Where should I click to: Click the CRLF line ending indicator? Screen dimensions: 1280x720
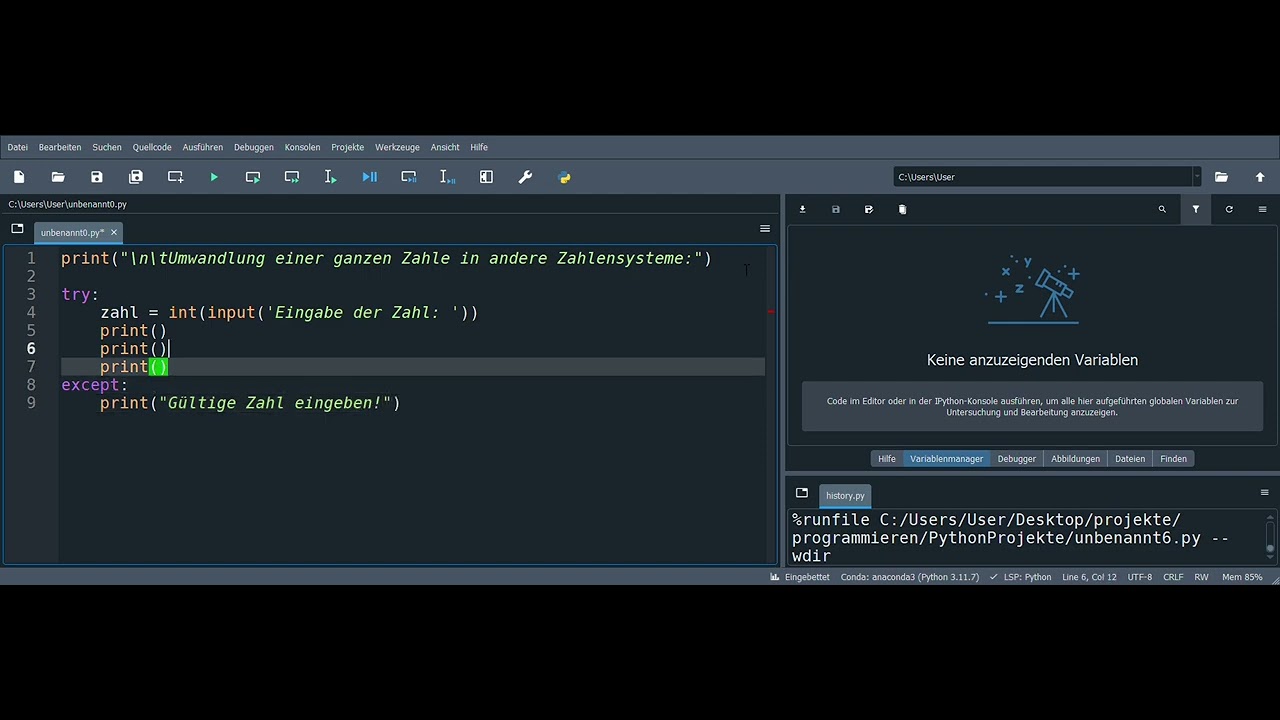[1173, 577]
